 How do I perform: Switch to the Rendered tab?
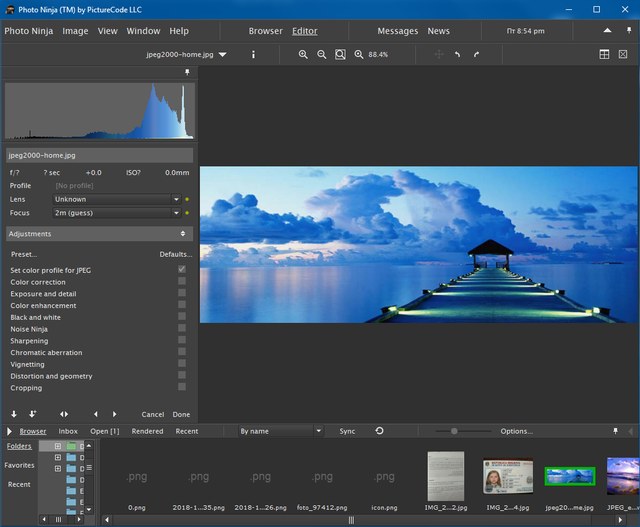(147, 431)
